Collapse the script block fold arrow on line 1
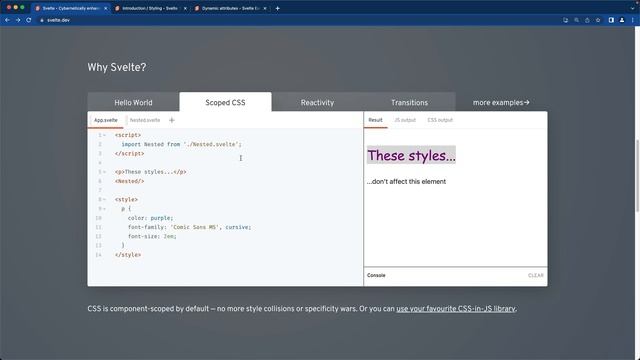 [x=104, y=135]
